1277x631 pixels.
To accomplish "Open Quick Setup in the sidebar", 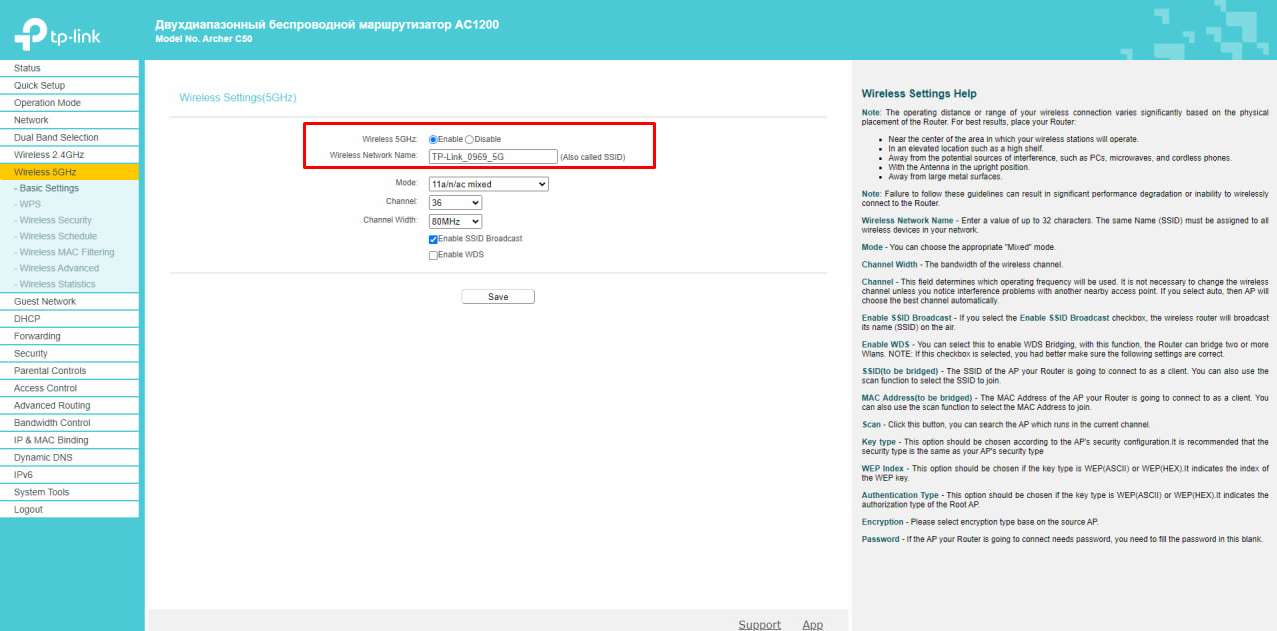I will pos(40,86).
